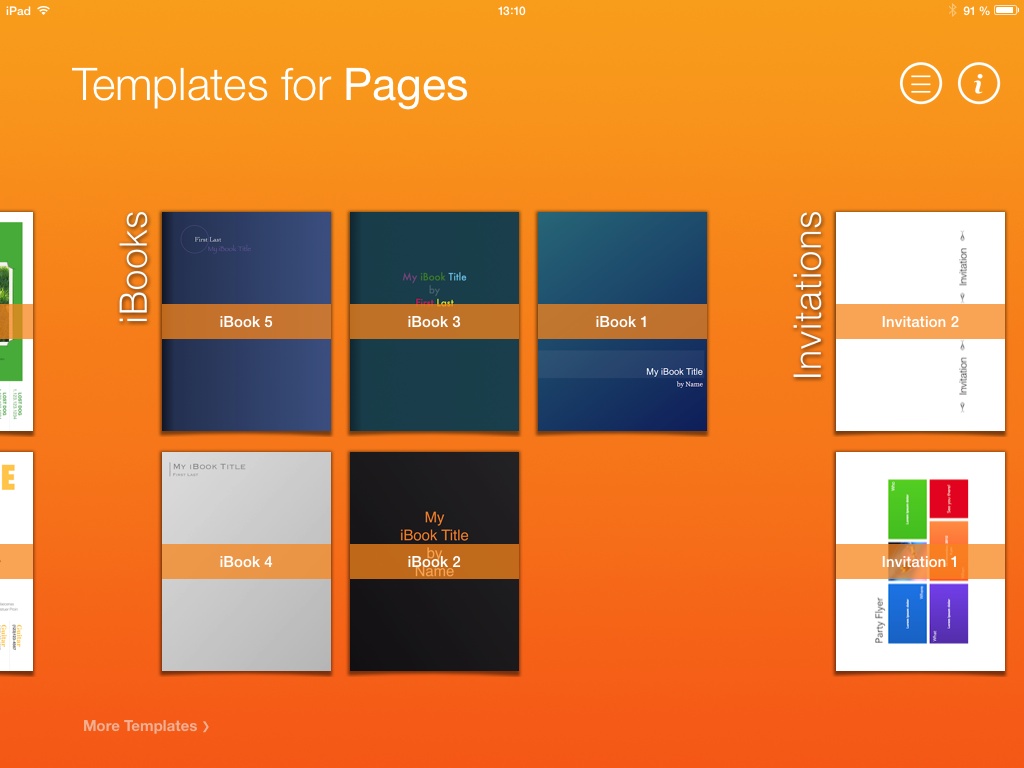Open the iBook 4 gray template
Image resolution: width=1024 pixels, height=768 pixels.
pos(246,561)
